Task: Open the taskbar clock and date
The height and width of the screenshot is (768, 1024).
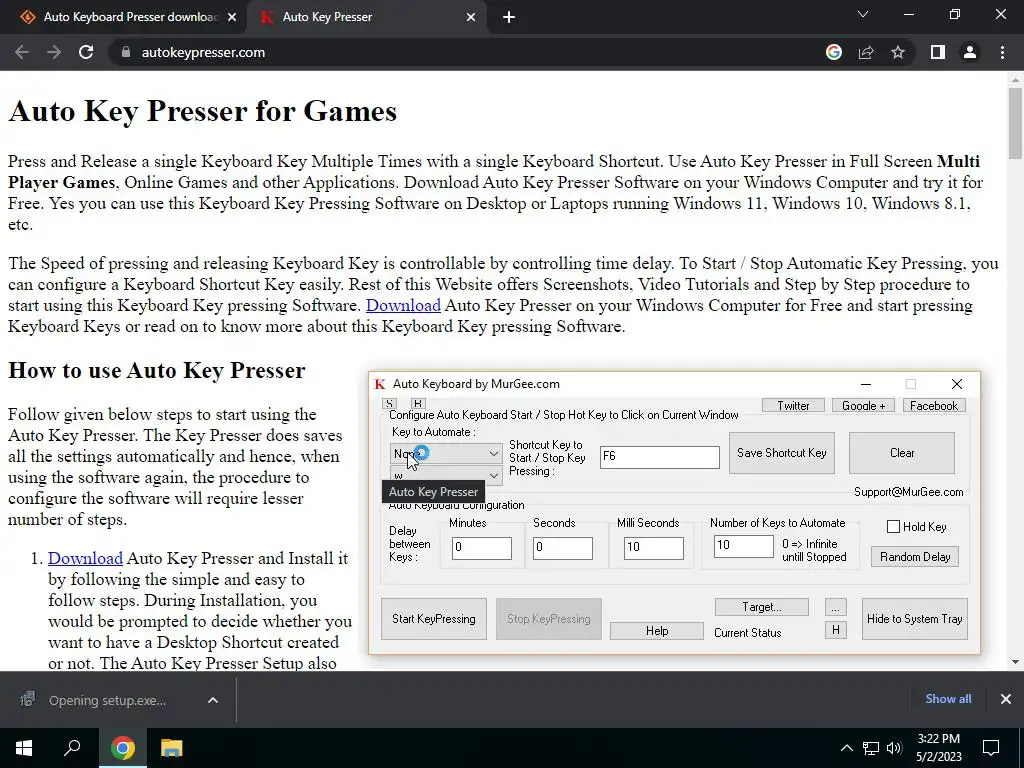Action: 938,748
